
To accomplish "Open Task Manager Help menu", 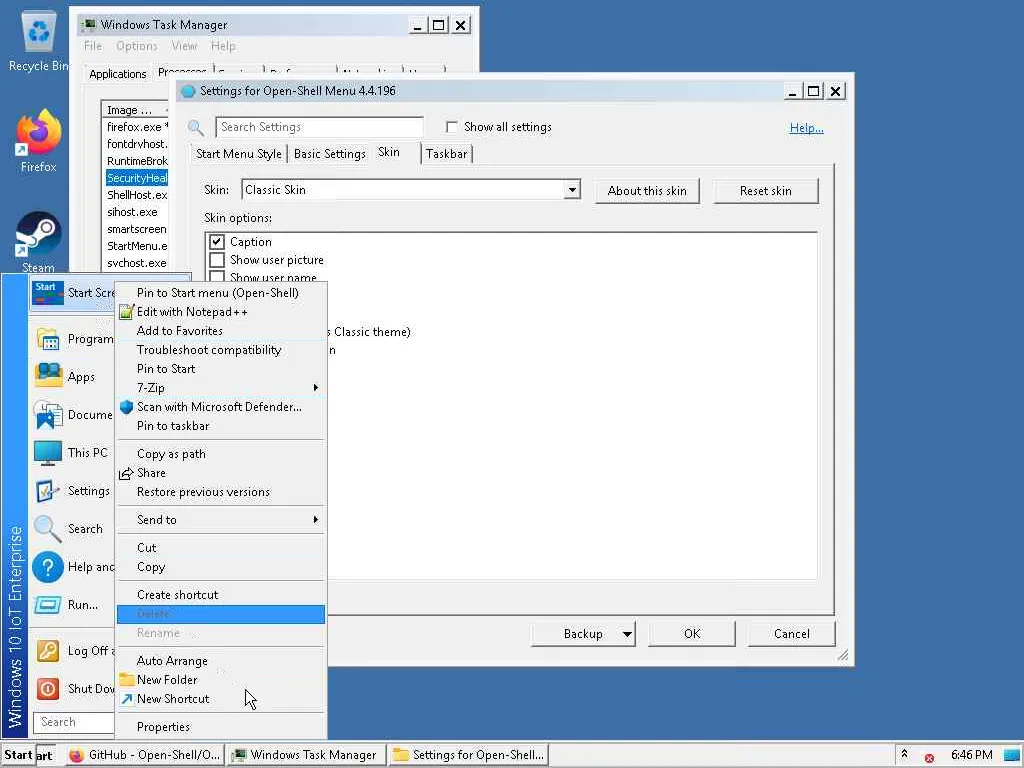I will 223,46.
